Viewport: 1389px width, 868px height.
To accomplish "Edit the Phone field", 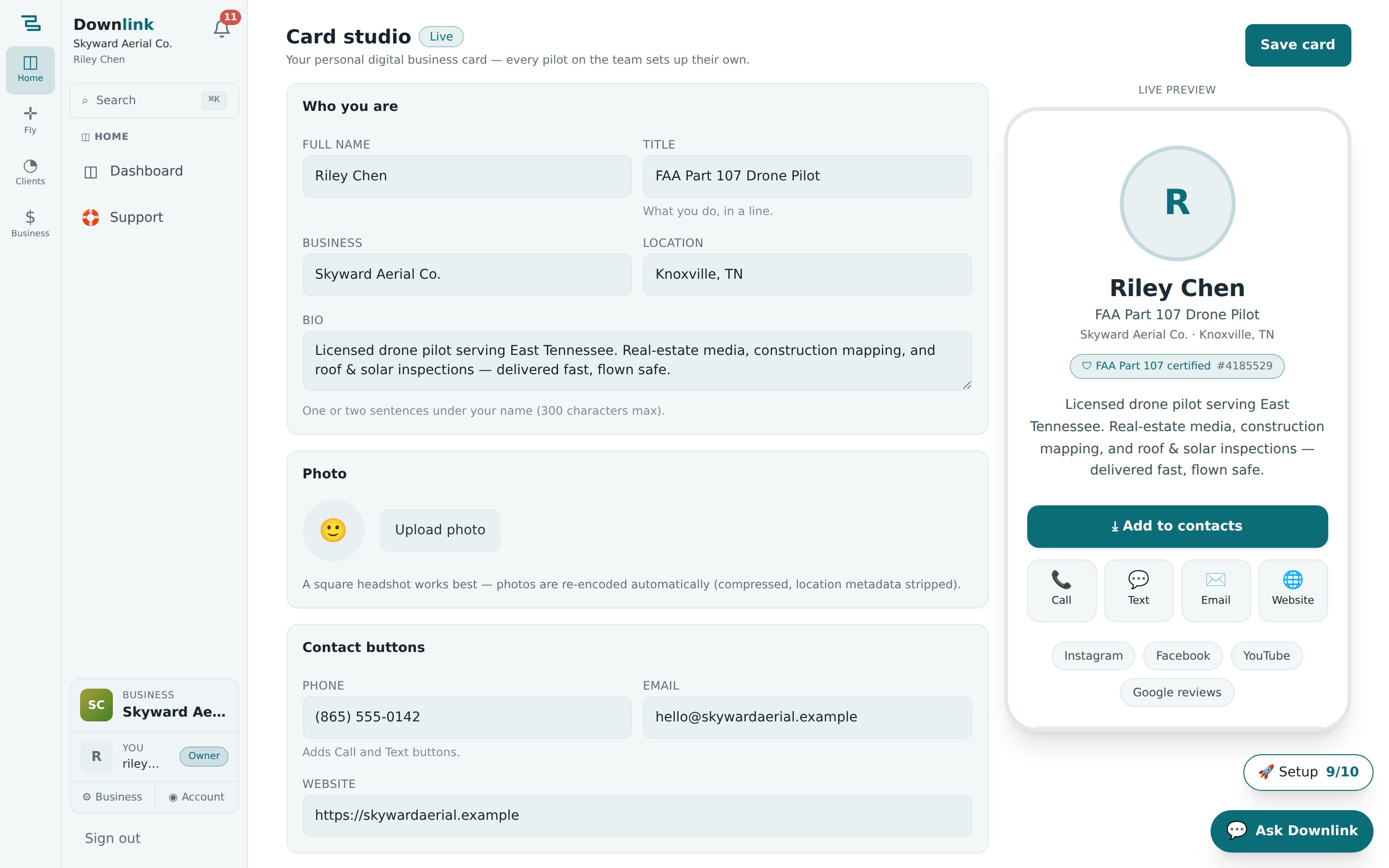I will 467,717.
